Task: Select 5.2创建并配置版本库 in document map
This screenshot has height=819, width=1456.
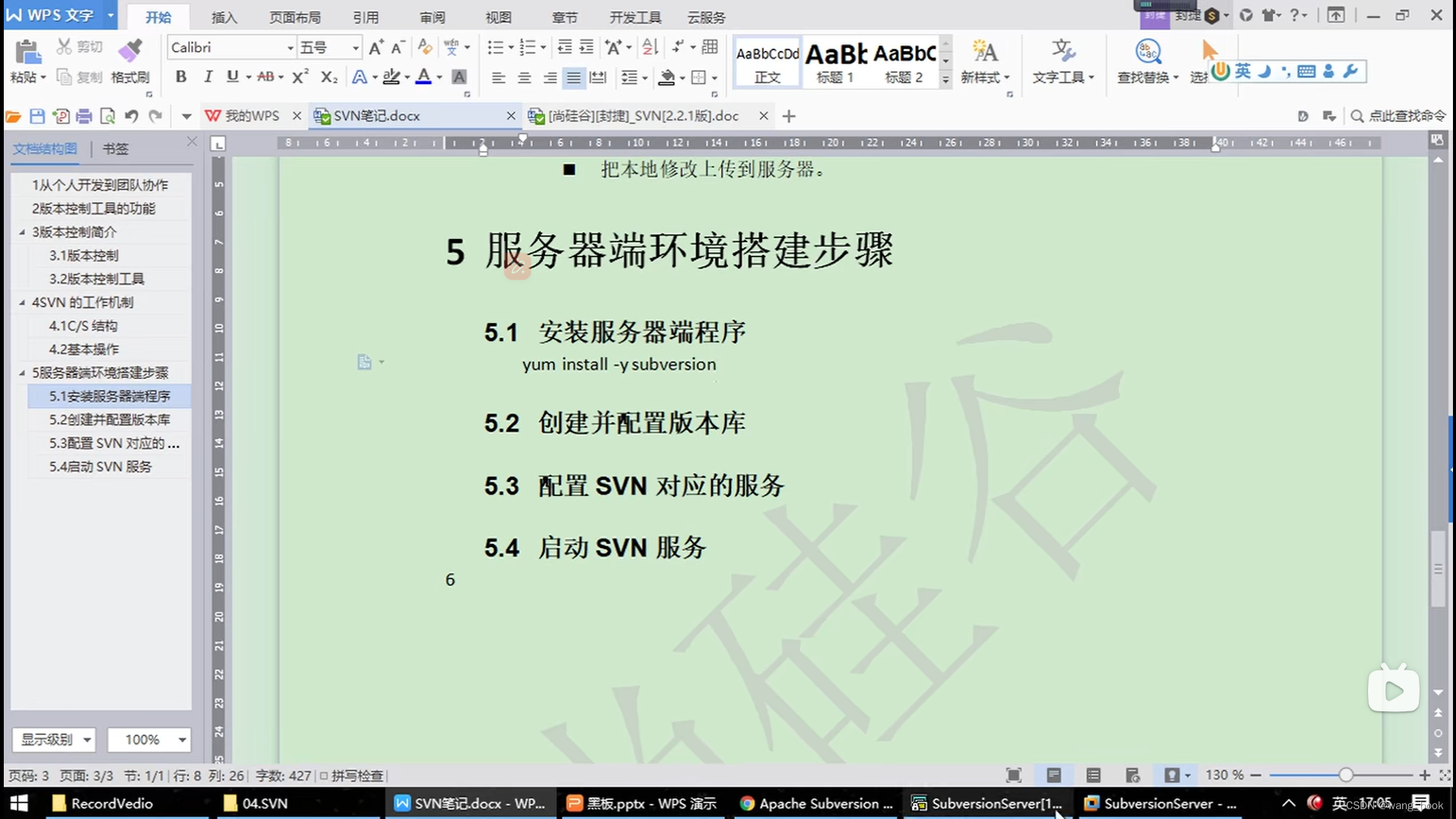Action: pos(109,419)
